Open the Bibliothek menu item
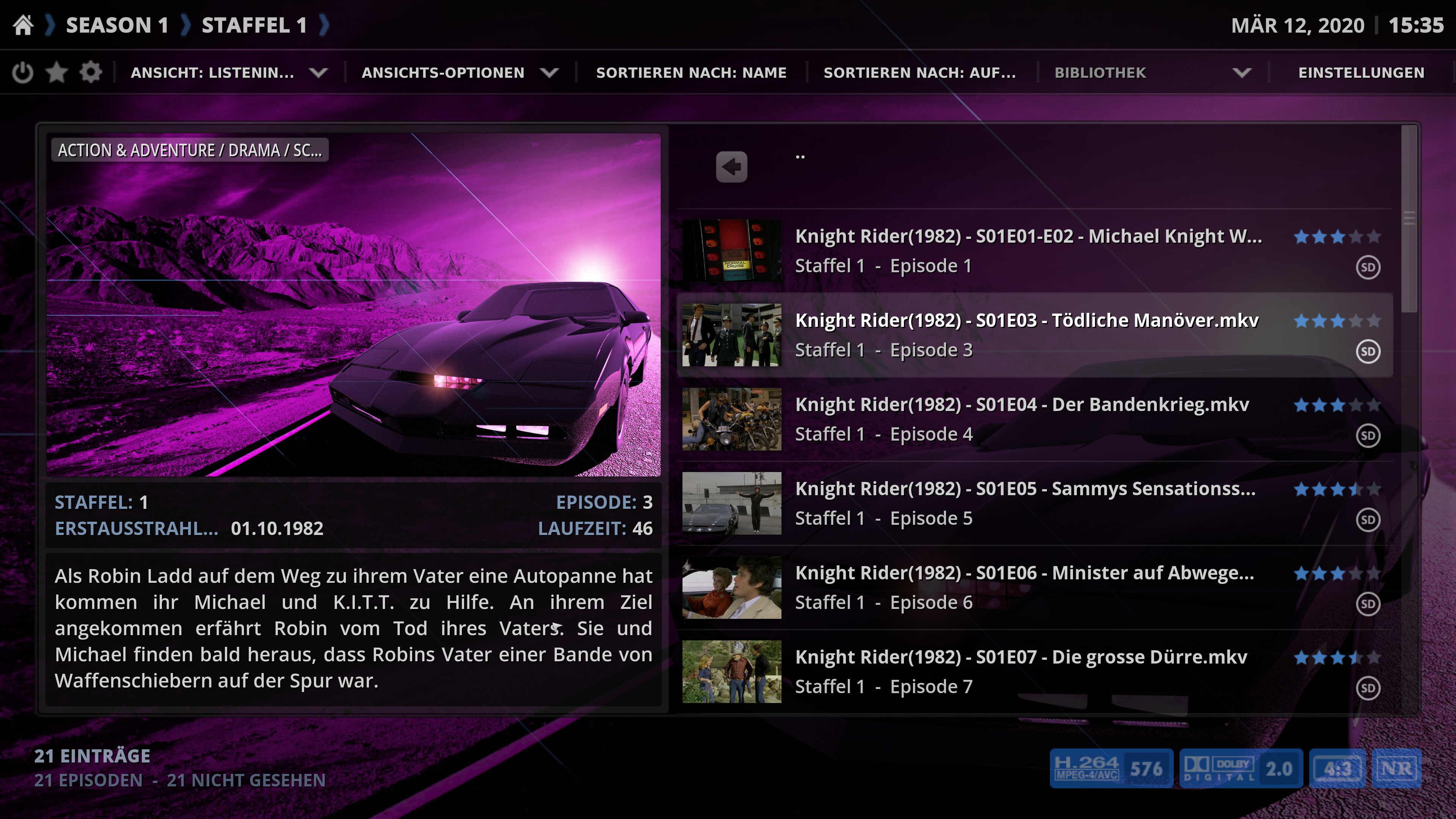The image size is (1456, 819). (1100, 73)
